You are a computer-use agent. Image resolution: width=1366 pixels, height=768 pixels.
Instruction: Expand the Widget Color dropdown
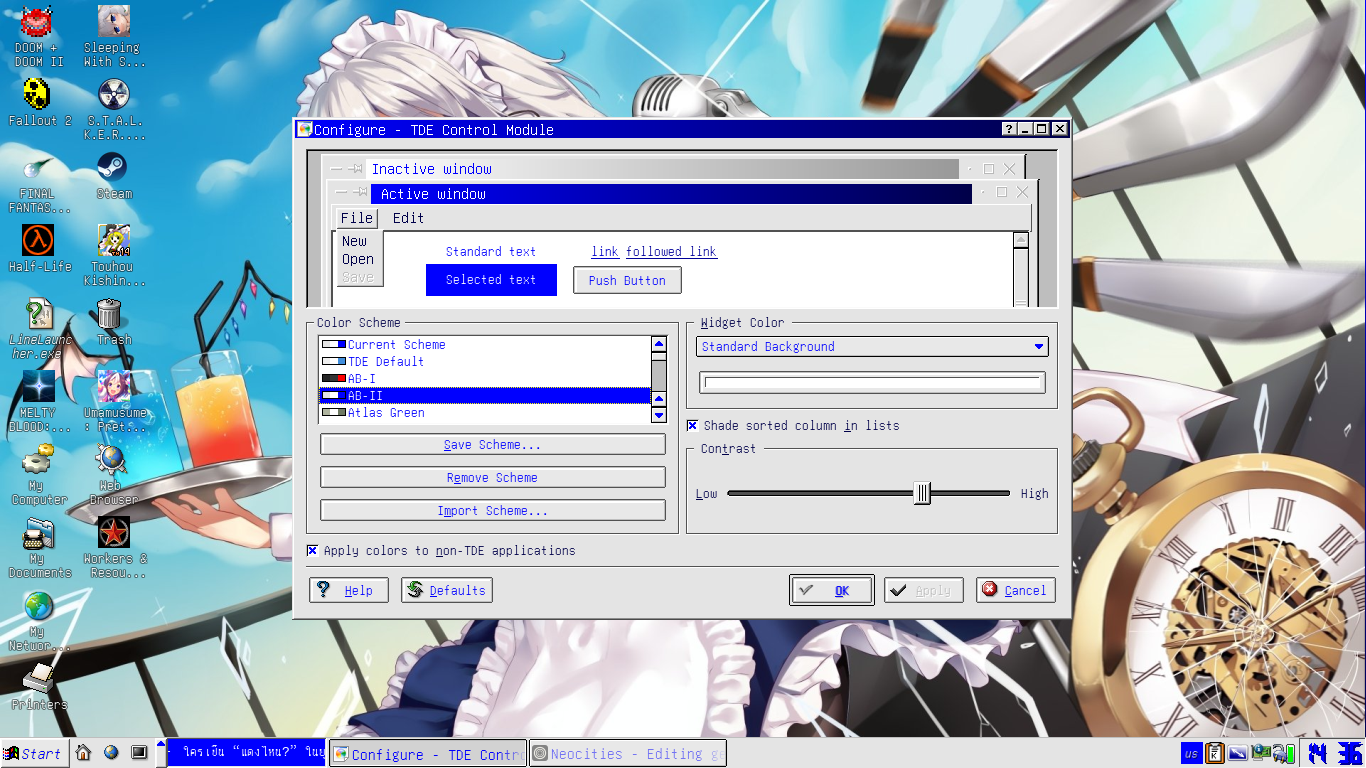click(x=871, y=347)
